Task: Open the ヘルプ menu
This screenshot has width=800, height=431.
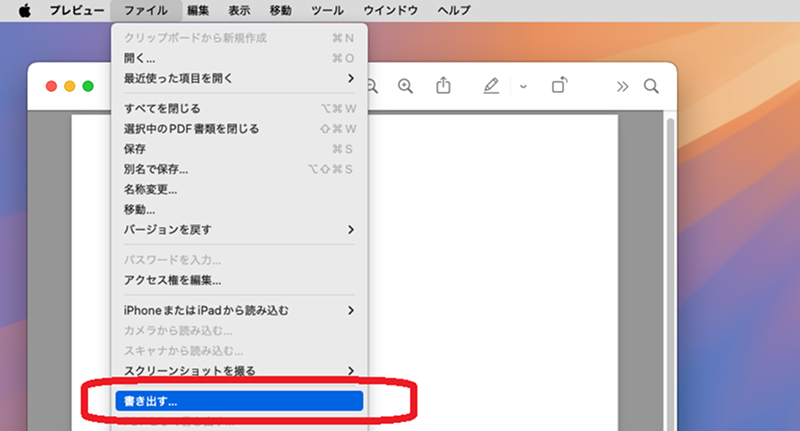Action: [x=454, y=10]
